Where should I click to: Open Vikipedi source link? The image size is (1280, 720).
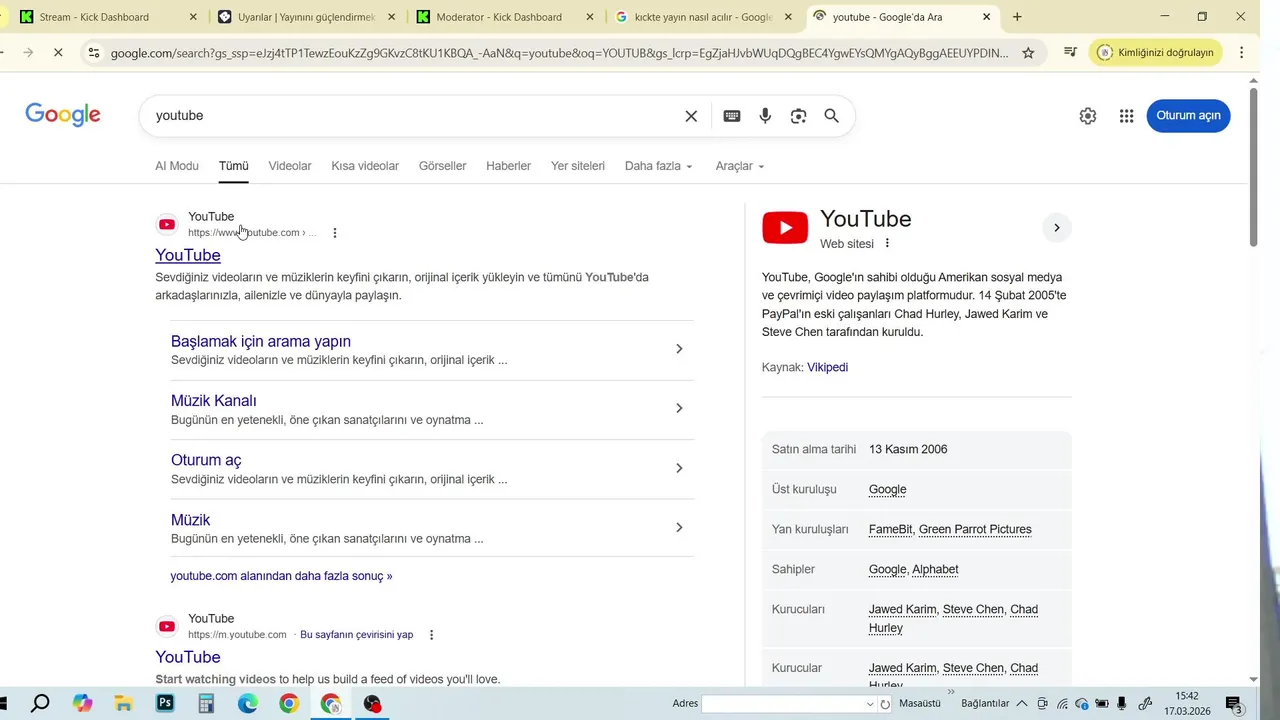(827, 367)
